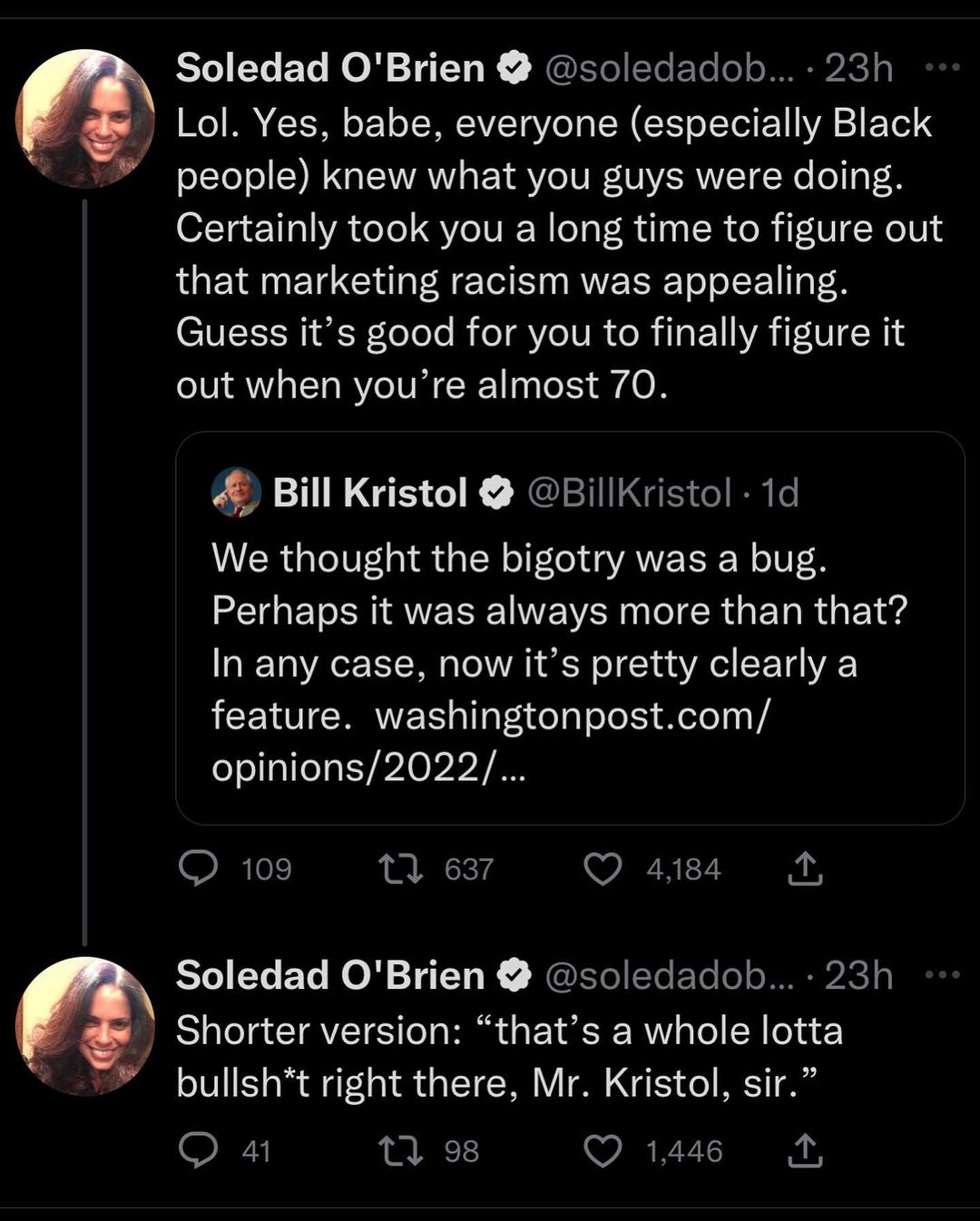Like the tweet with 4,184 likes
Viewport: 980px width, 1221px height.
[602, 869]
